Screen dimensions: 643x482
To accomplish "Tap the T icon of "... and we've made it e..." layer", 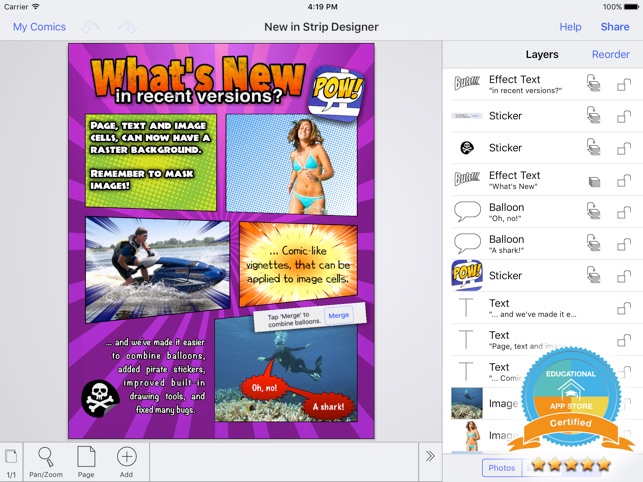I will (x=466, y=308).
